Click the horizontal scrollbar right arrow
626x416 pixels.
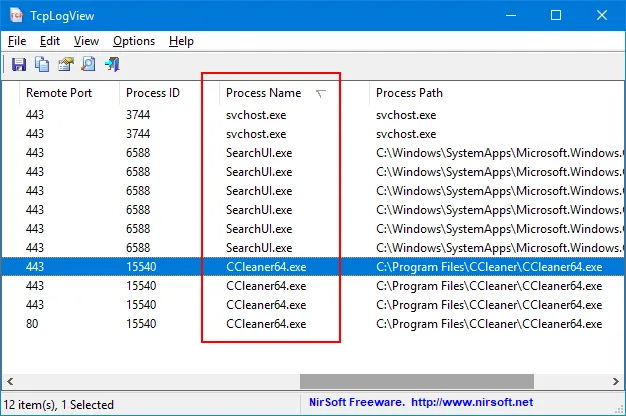click(616, 381)
